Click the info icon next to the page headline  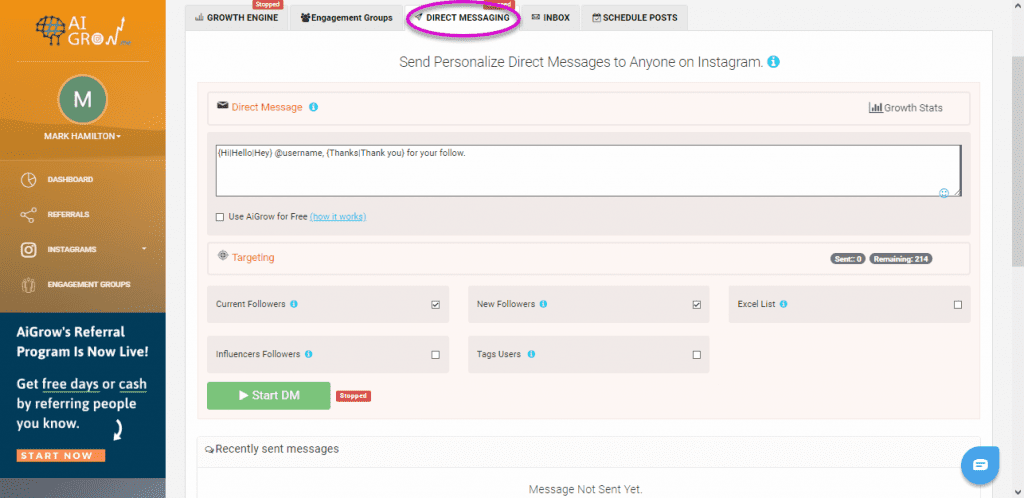click(x=773, y=62)
